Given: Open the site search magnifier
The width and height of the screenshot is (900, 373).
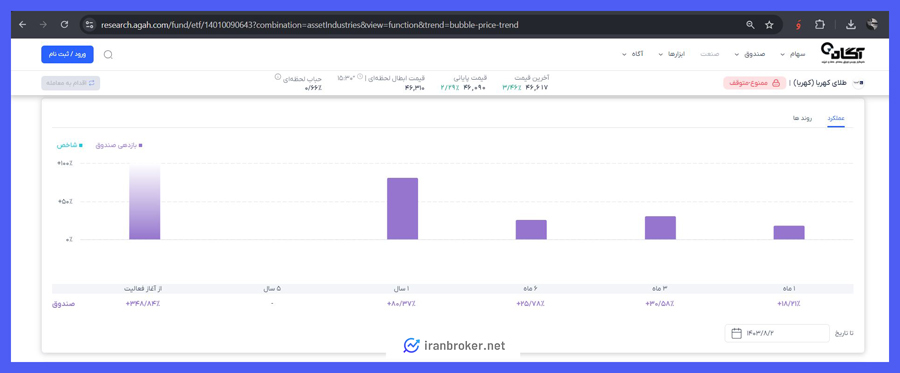Looking at the screenshot, I should [108, 55].
